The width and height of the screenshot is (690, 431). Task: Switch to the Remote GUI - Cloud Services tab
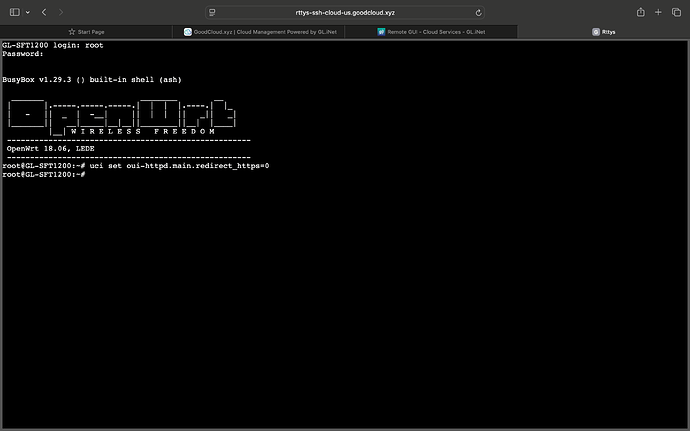tap(431, 32)
